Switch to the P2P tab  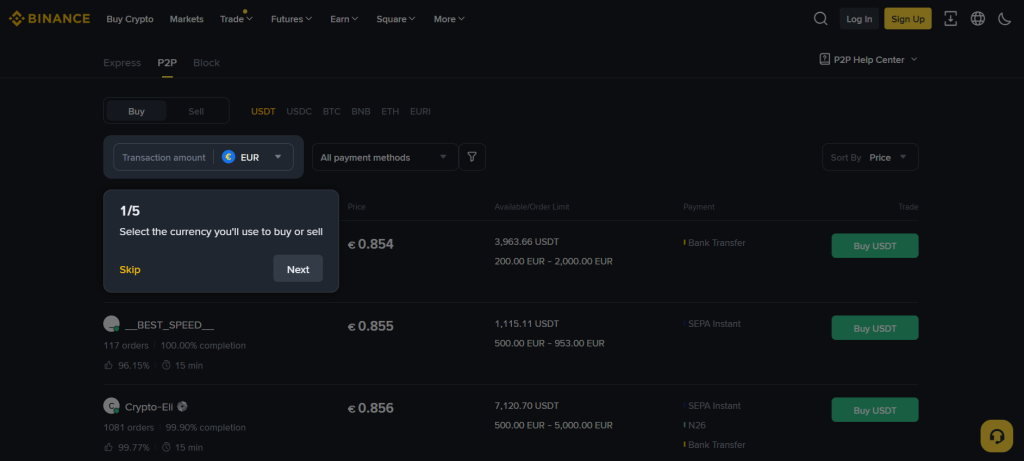click(167, 63)
